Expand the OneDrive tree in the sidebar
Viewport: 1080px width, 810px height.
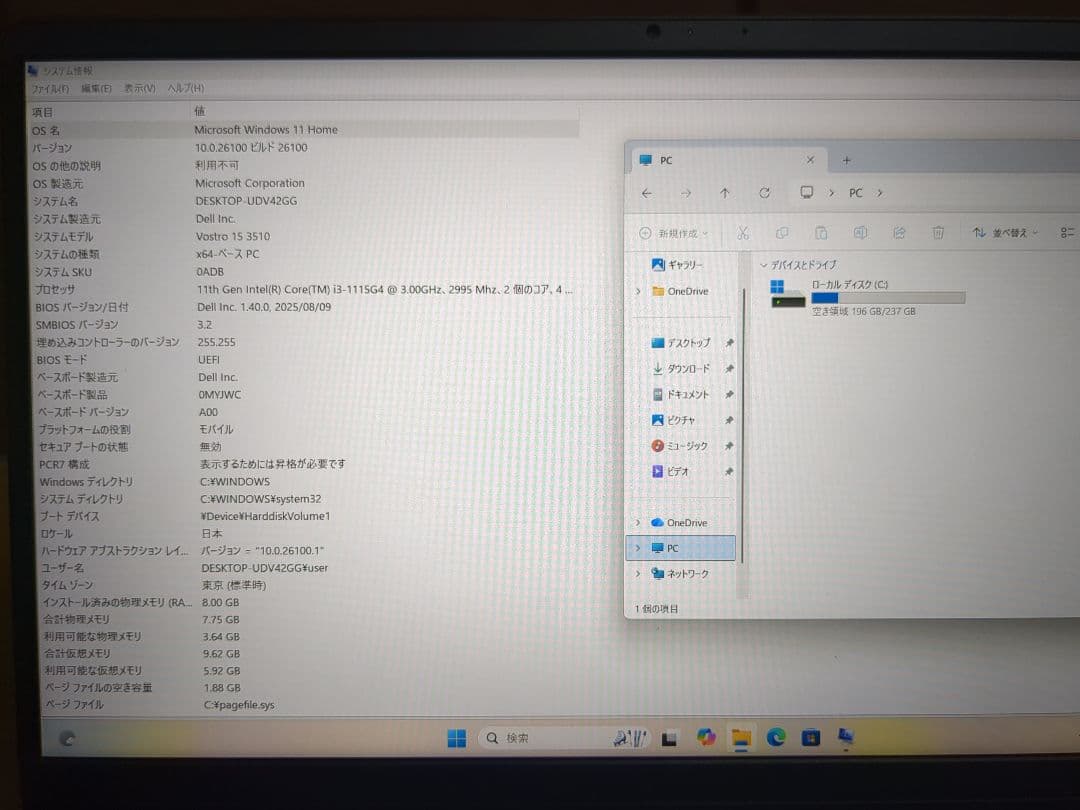[637, 291]
